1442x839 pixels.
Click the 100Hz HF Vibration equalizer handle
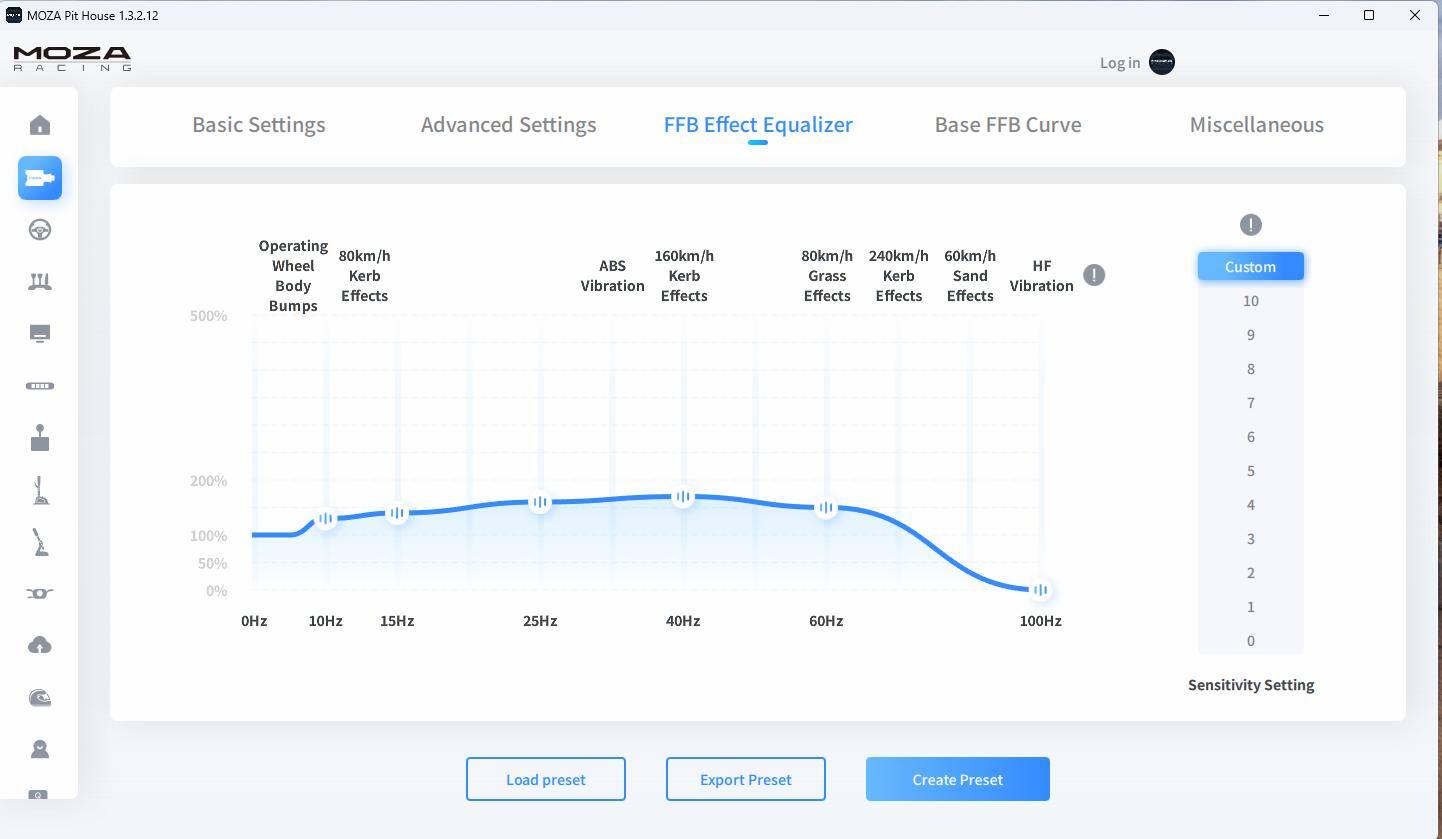(1040, 590)
